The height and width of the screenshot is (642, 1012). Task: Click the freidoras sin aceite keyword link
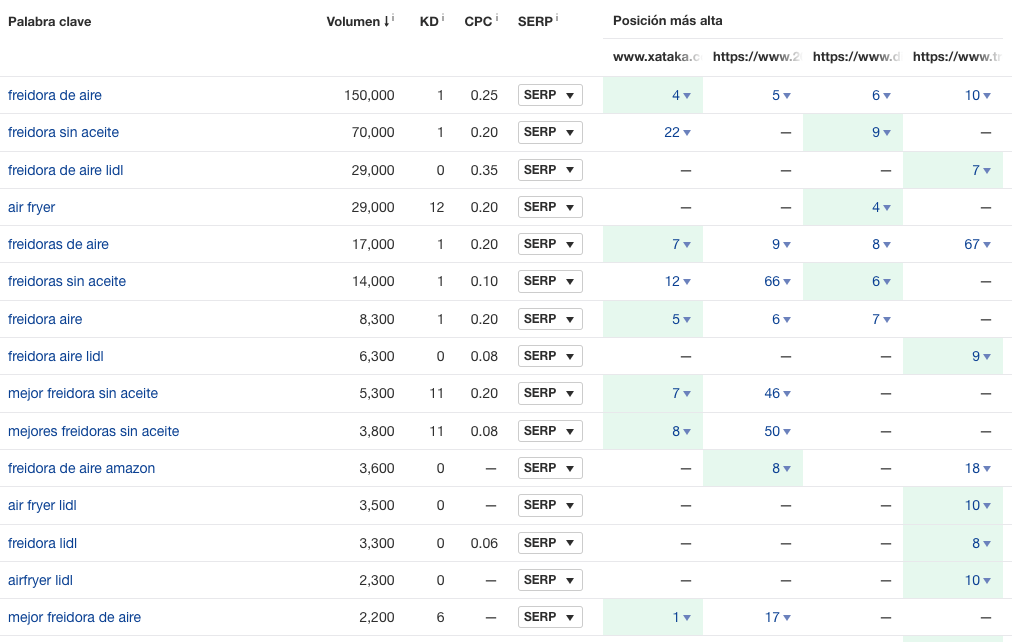click(x=67, y=281)
